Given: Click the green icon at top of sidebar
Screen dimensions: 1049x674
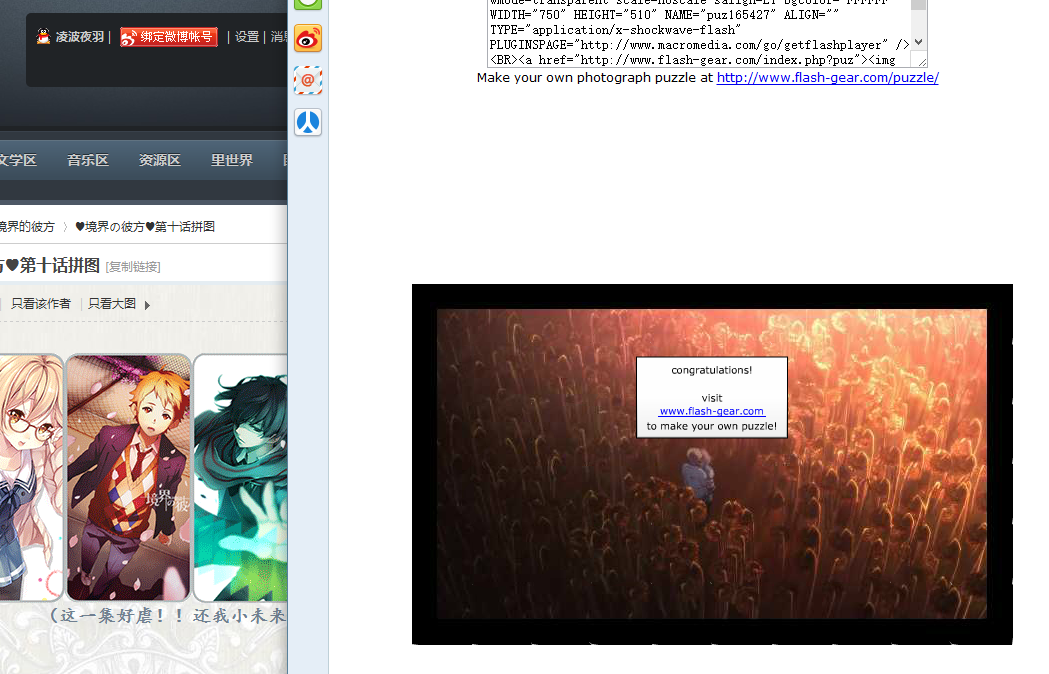Looking at the screenshot, I should [308, 4].
